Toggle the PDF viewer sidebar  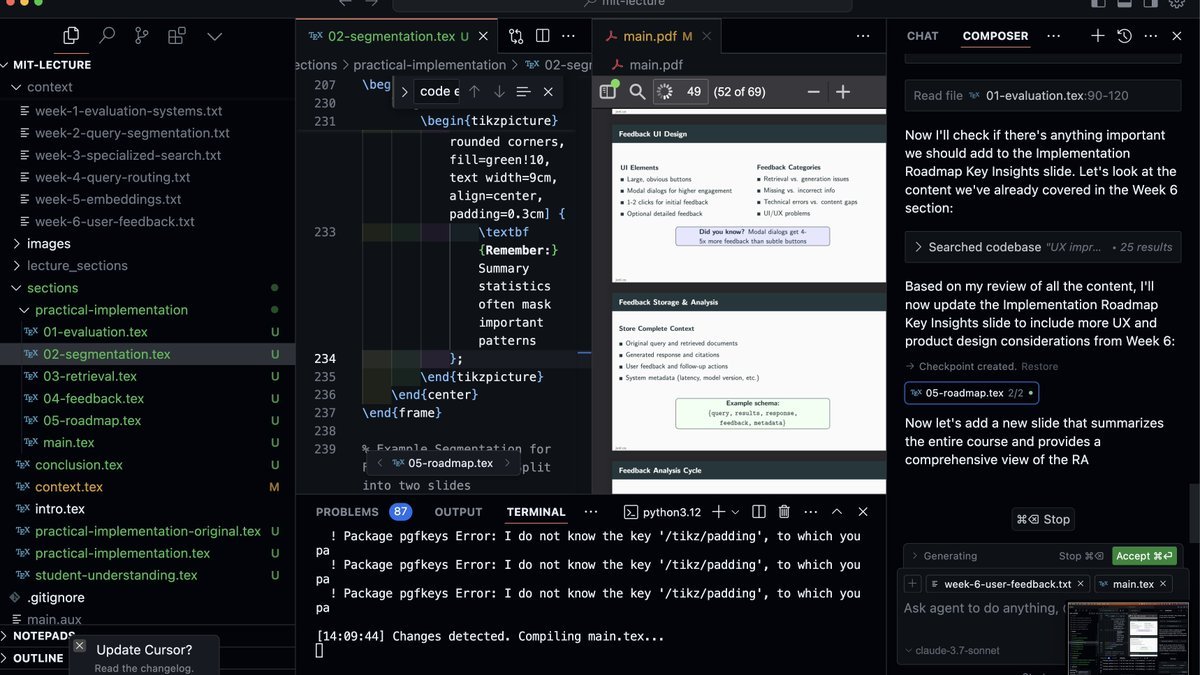click(x=607, y=92)
